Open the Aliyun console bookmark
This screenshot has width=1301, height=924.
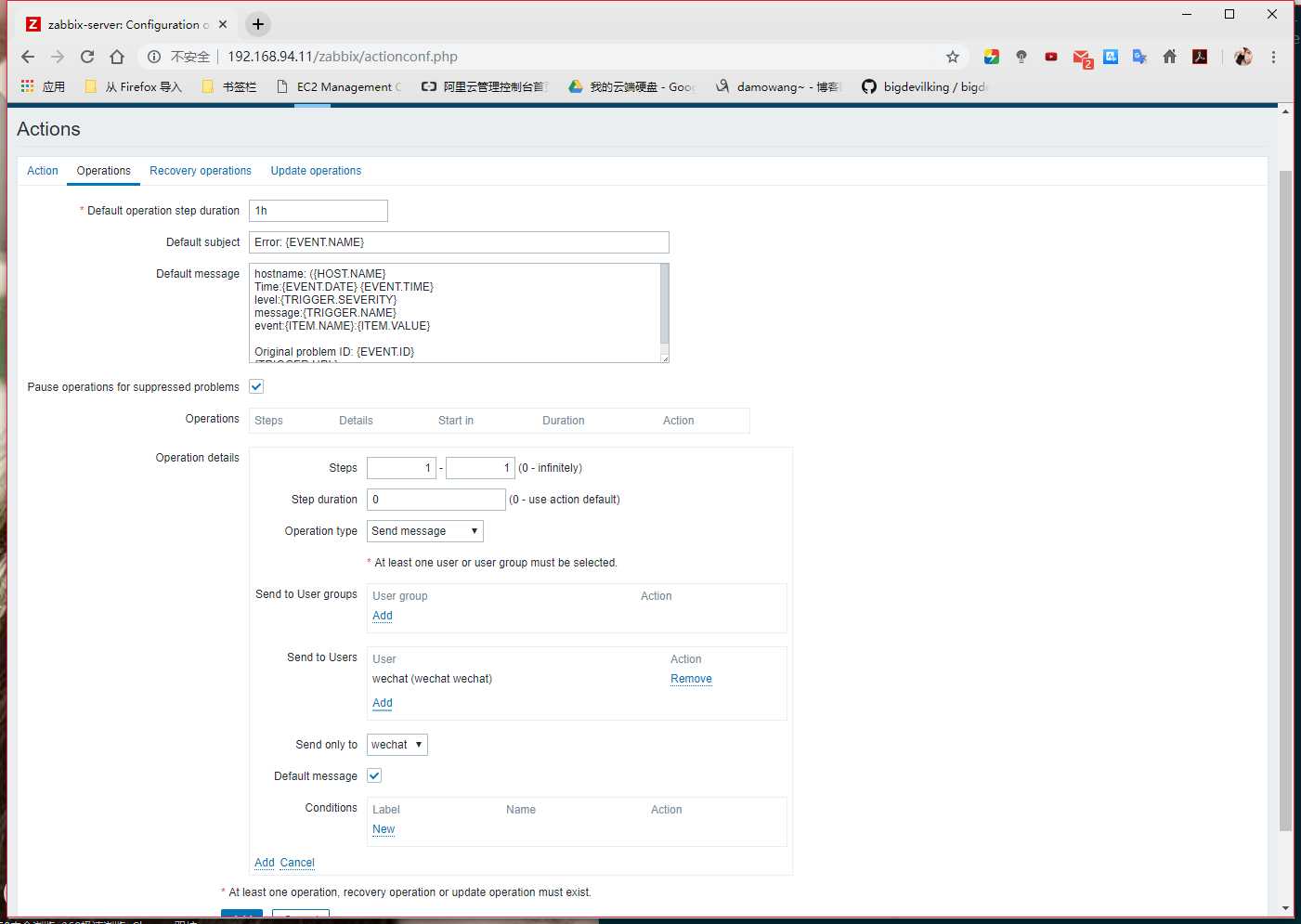485,86
